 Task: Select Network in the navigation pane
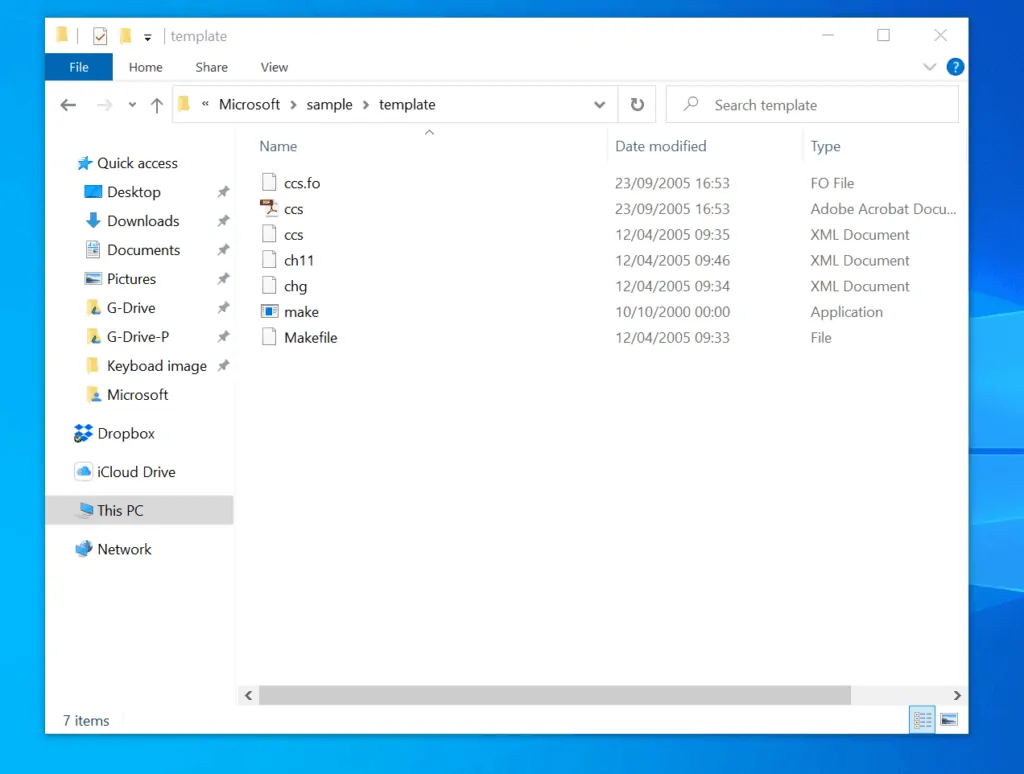click(x=124, y=548)
